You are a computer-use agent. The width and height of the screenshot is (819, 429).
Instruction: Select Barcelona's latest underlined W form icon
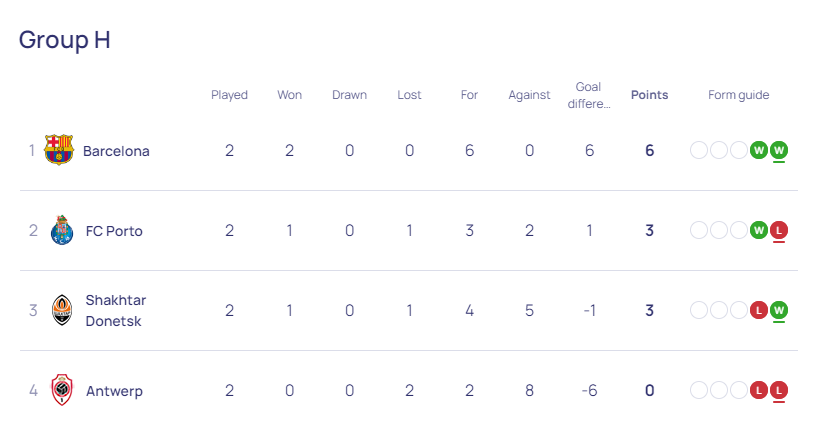[779, 150]
